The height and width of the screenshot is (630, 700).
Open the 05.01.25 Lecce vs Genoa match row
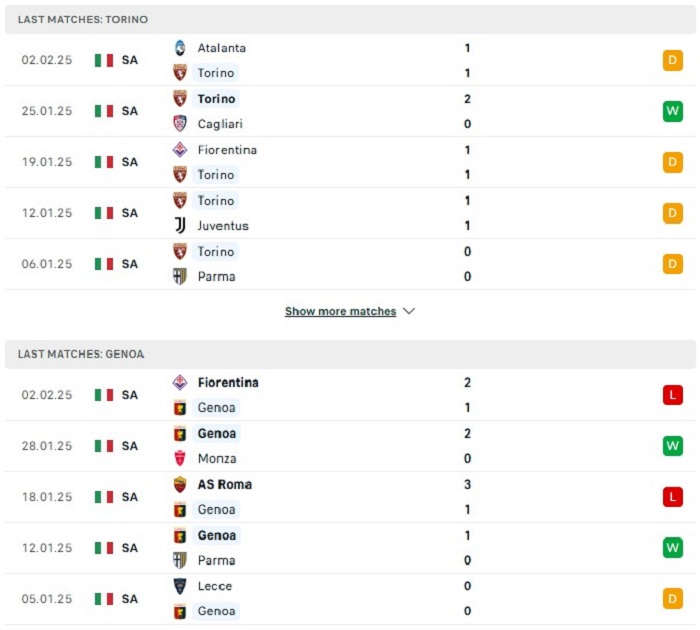click(350, 599)
